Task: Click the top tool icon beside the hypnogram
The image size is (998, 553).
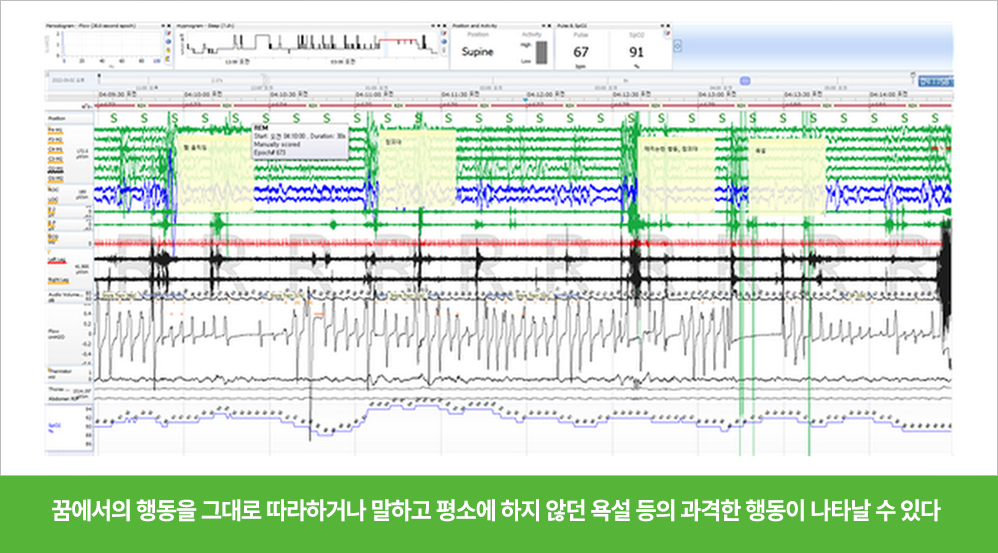Action: tap(444, 33)
